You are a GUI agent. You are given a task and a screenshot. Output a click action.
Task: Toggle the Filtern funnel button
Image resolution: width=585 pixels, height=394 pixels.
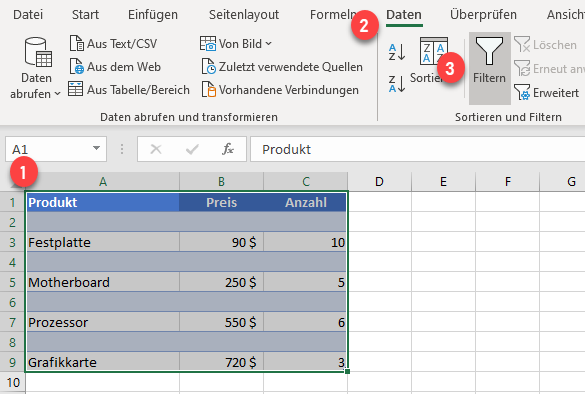click(x=489, y=68)
